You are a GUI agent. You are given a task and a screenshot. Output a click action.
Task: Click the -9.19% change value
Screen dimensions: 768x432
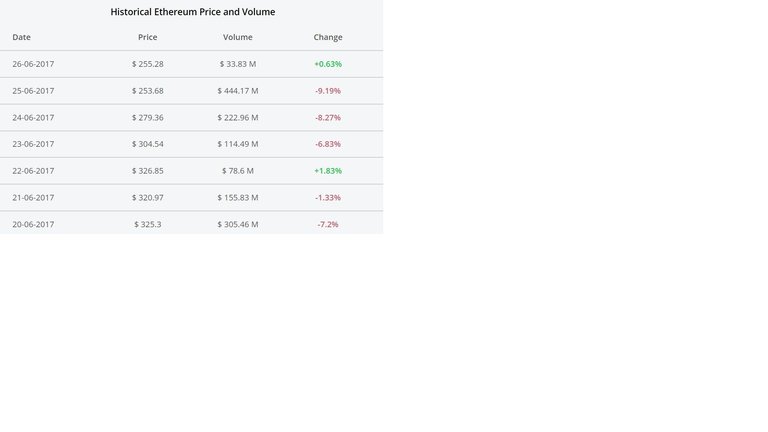pyautogui.click(x=328, y=91)
